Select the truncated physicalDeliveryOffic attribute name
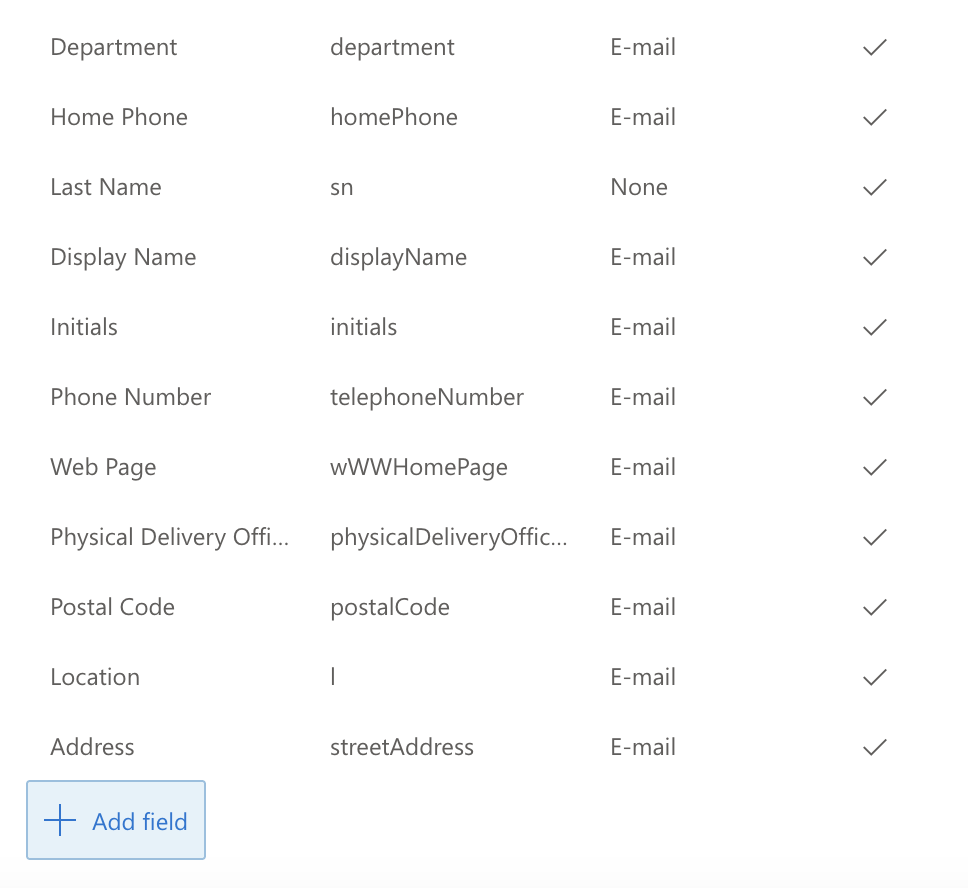The image size is (968, 888). point(448,537)
